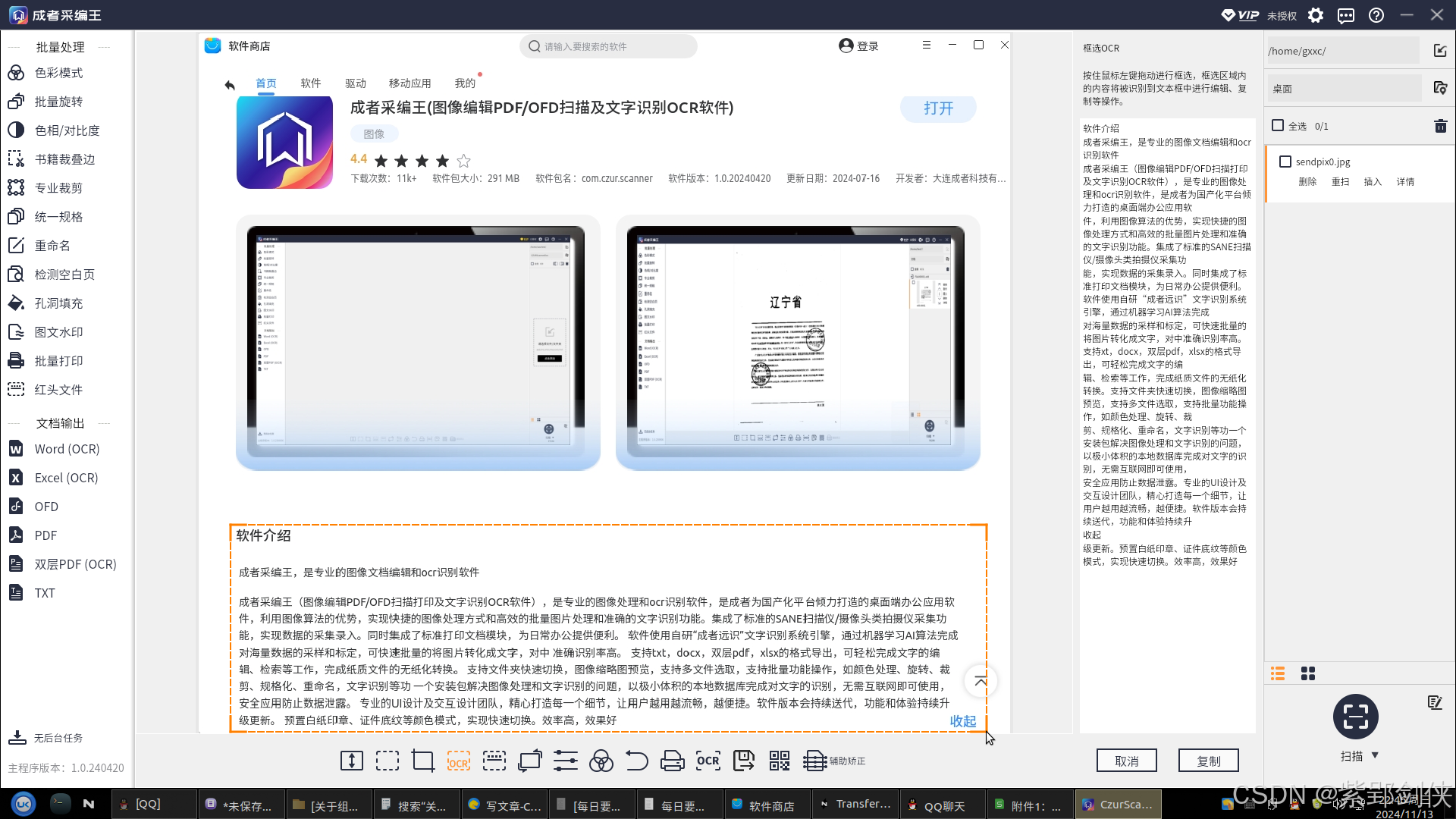The height and width of the screenshot is (819, 1456).
Task: Open the 专业裁剪 professional crop tool
Action: [x=45, y=188]
